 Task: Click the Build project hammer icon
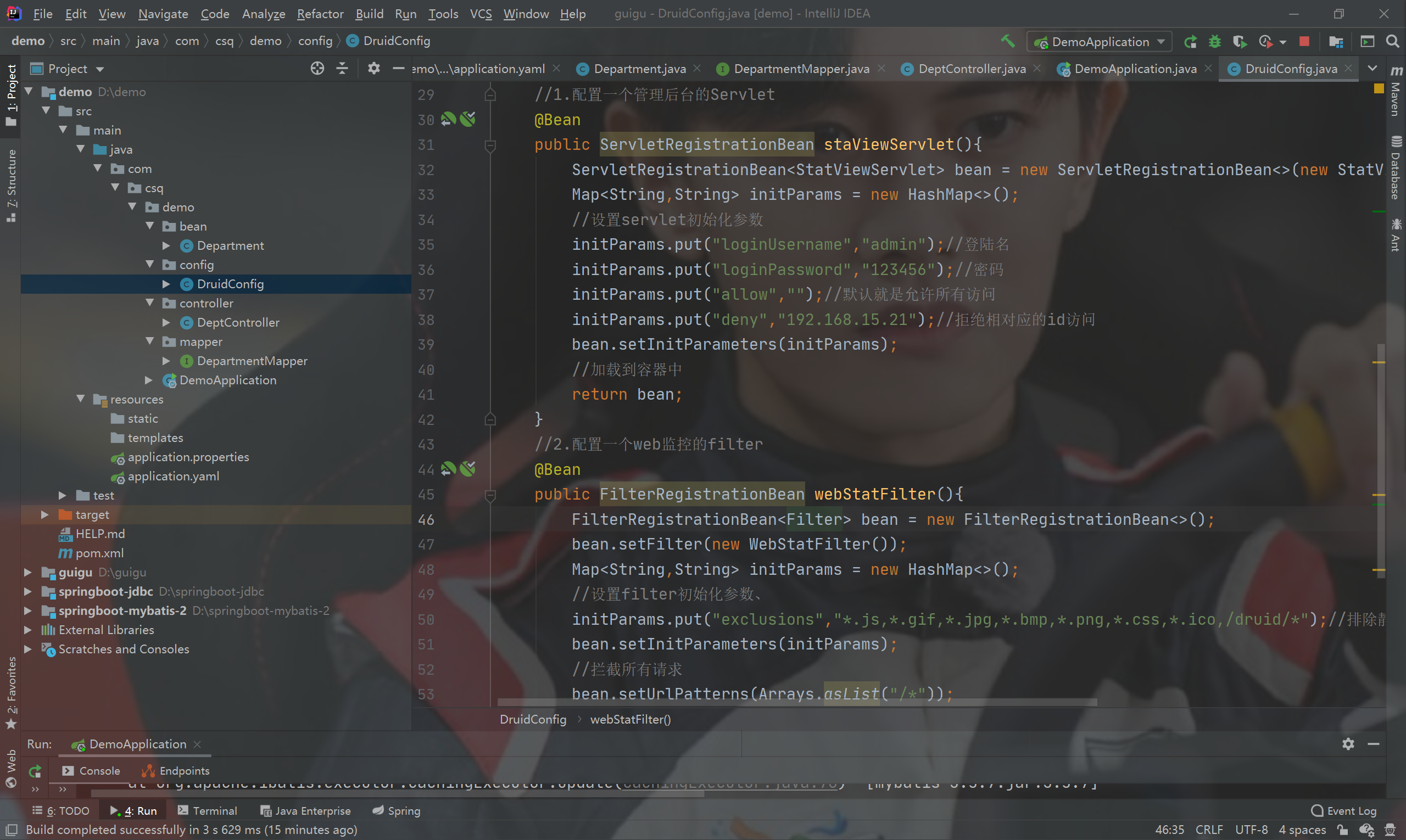(1007, 41)
